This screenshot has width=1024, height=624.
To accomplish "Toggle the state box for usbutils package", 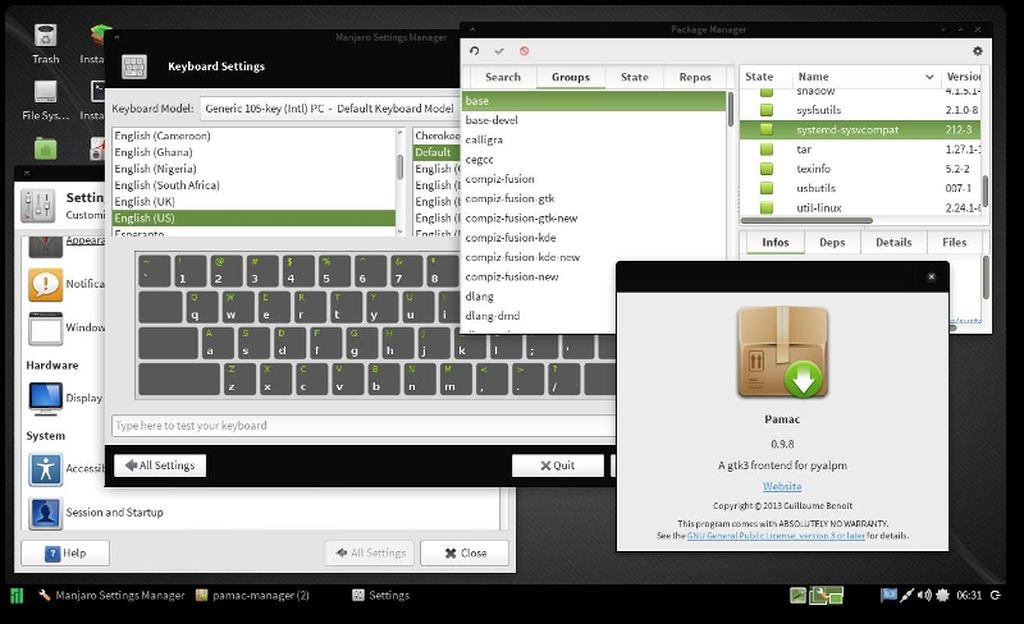I will pyautogui.click(x=767, y=188).
